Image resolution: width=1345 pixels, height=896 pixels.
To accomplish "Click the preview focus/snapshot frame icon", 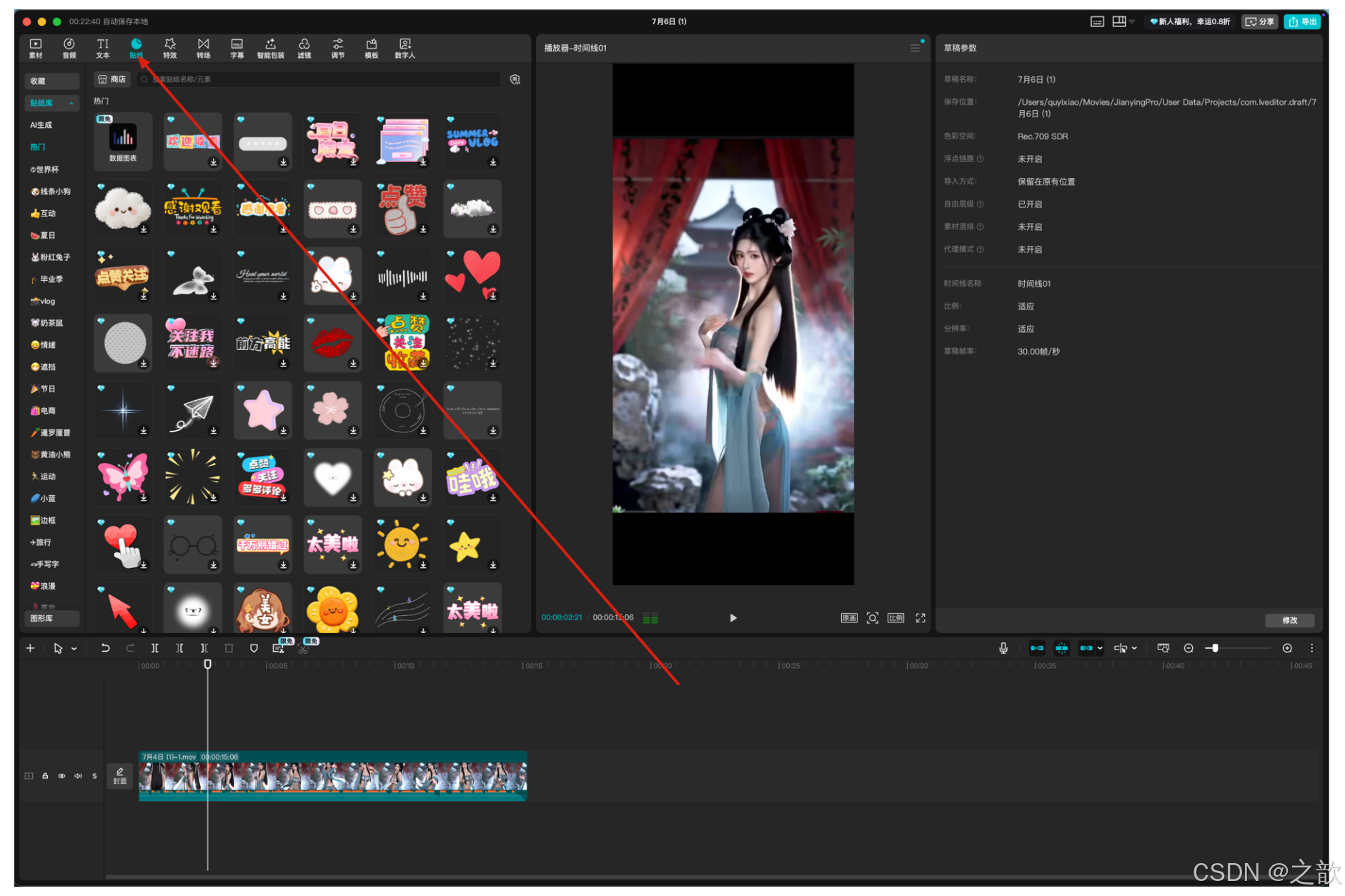I will tap(873, 618).
